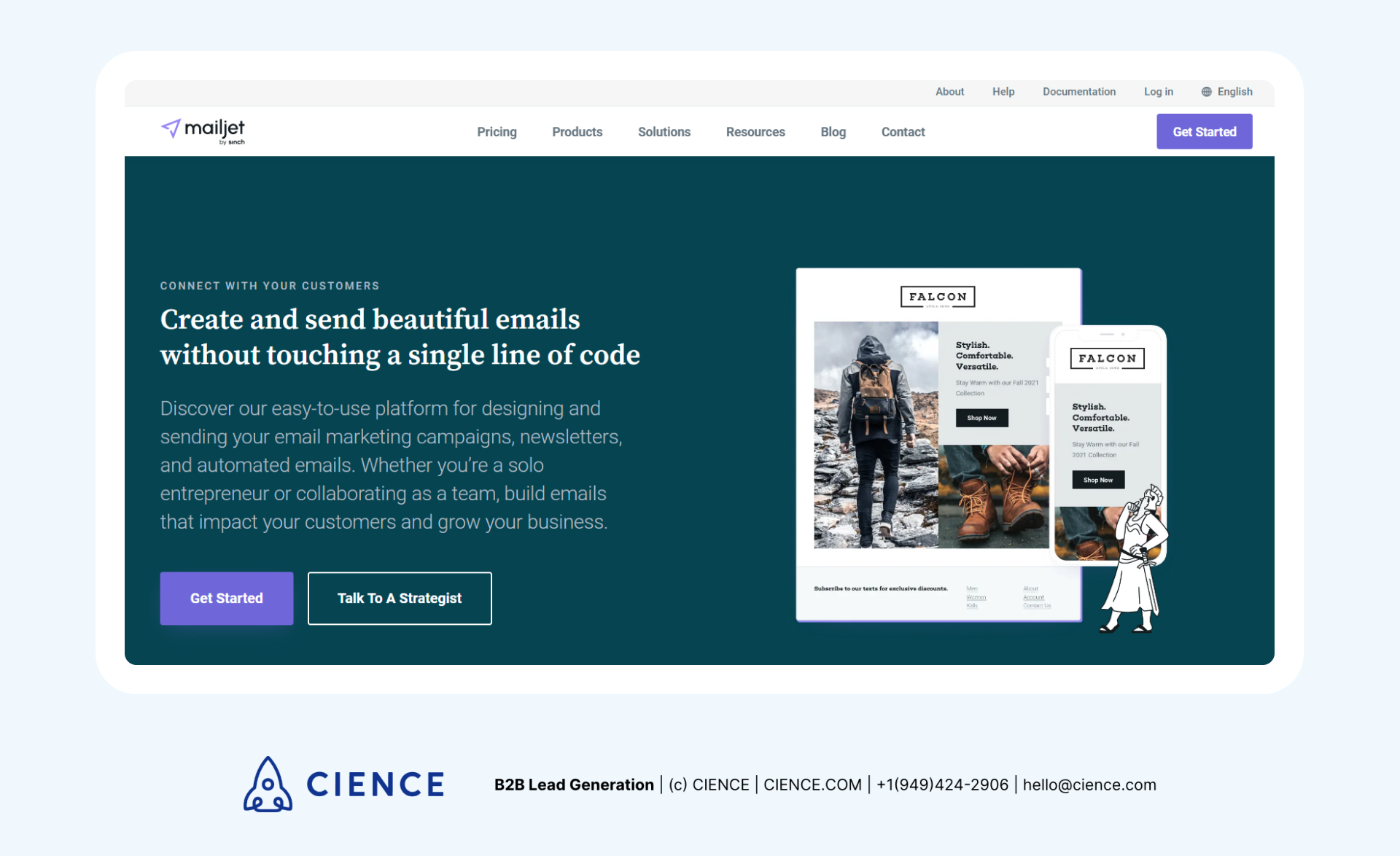Click the Contact navigation link
This screenshot has height=856, width=1400.
(903, 131)
